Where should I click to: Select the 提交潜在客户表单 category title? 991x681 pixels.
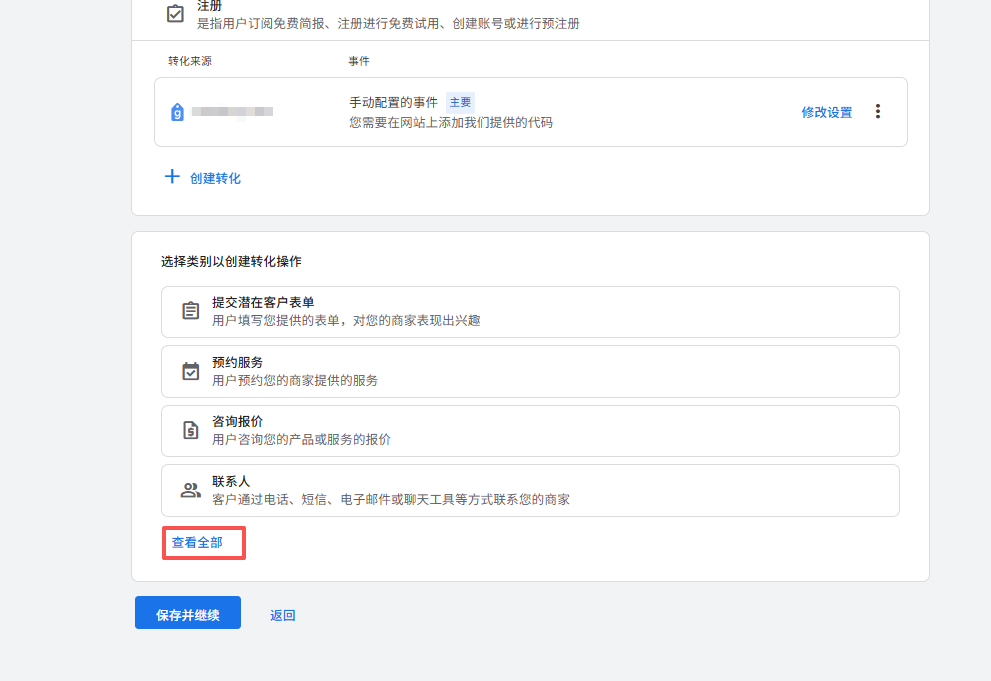[x=264, y=302]
